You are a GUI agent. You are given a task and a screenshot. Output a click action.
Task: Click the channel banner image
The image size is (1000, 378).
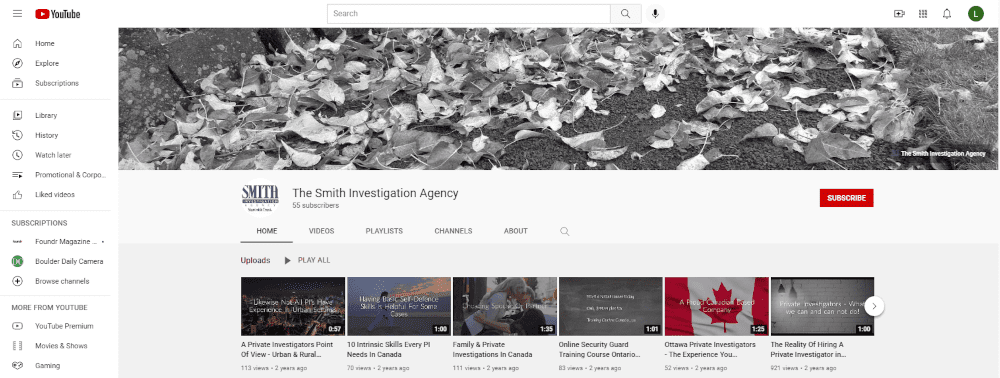tap(559, 99)
